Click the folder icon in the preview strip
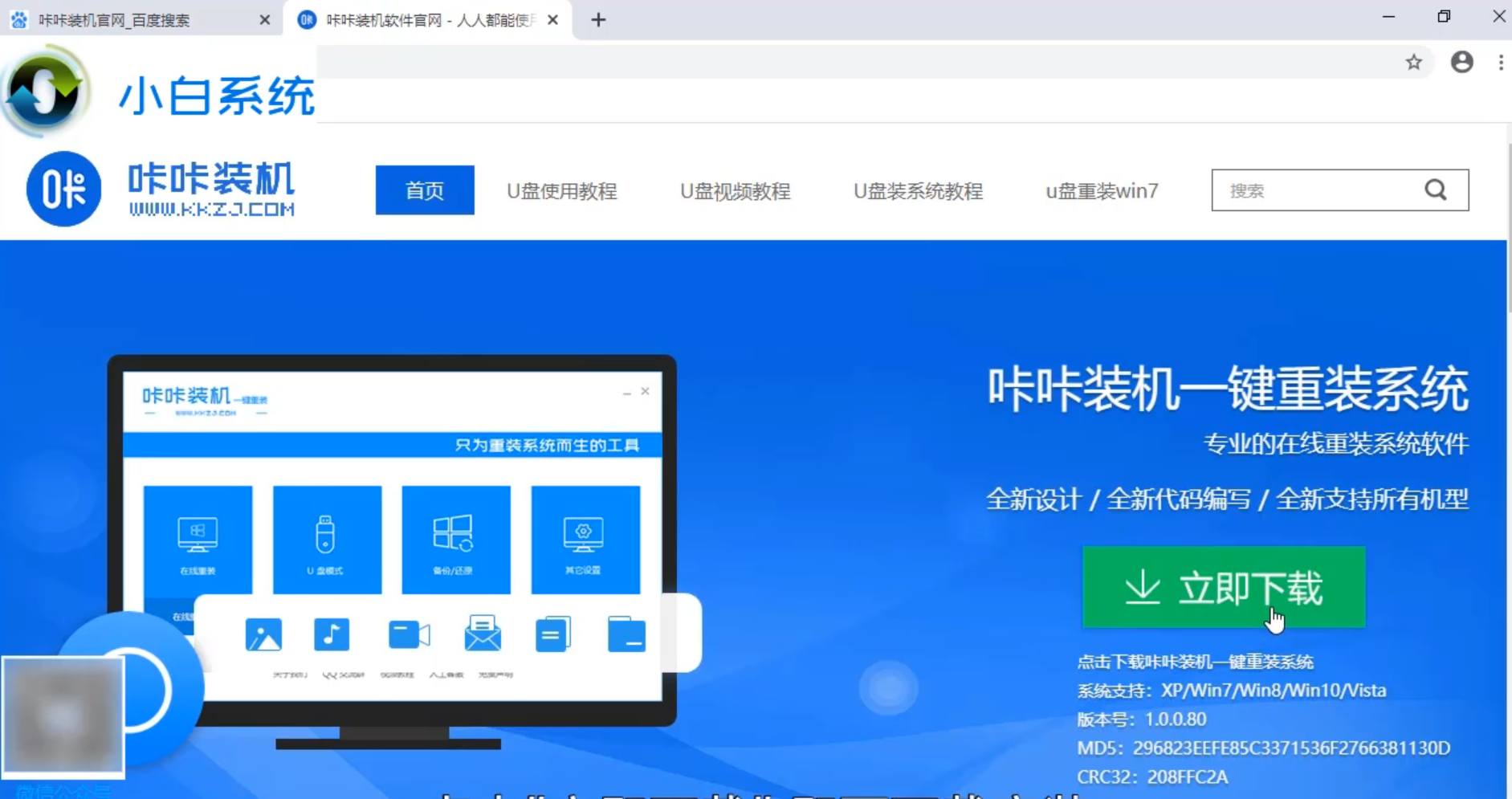Screen dimensions: 1512x799 626,634
